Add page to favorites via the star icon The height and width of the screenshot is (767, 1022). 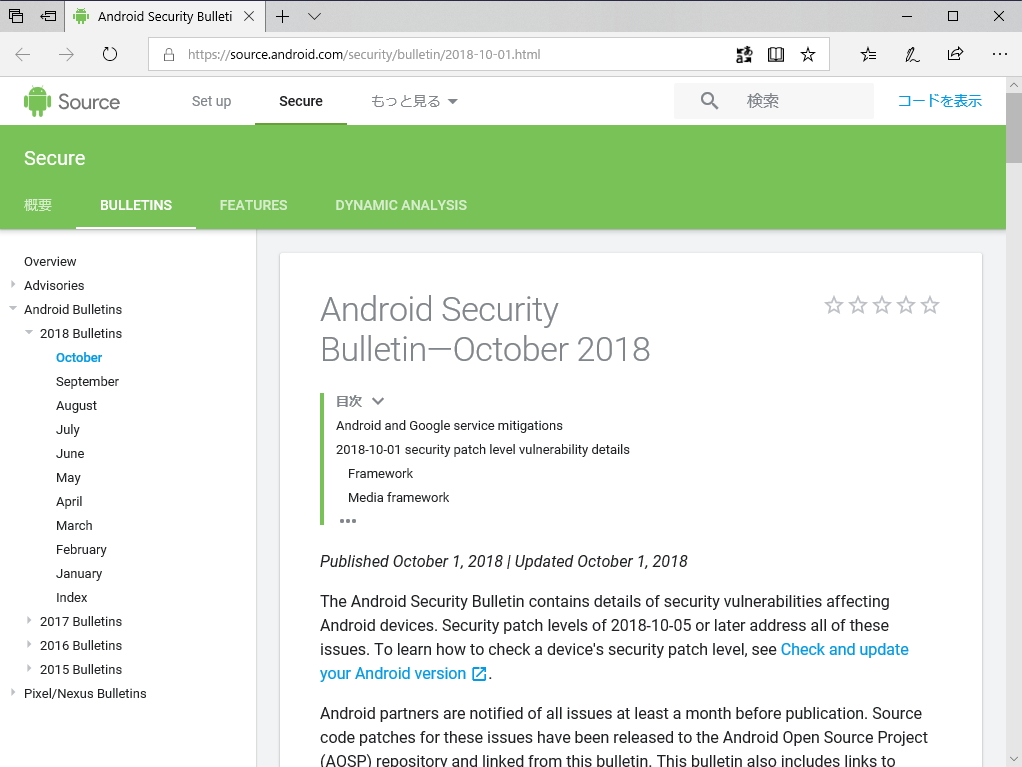[808, 54]
